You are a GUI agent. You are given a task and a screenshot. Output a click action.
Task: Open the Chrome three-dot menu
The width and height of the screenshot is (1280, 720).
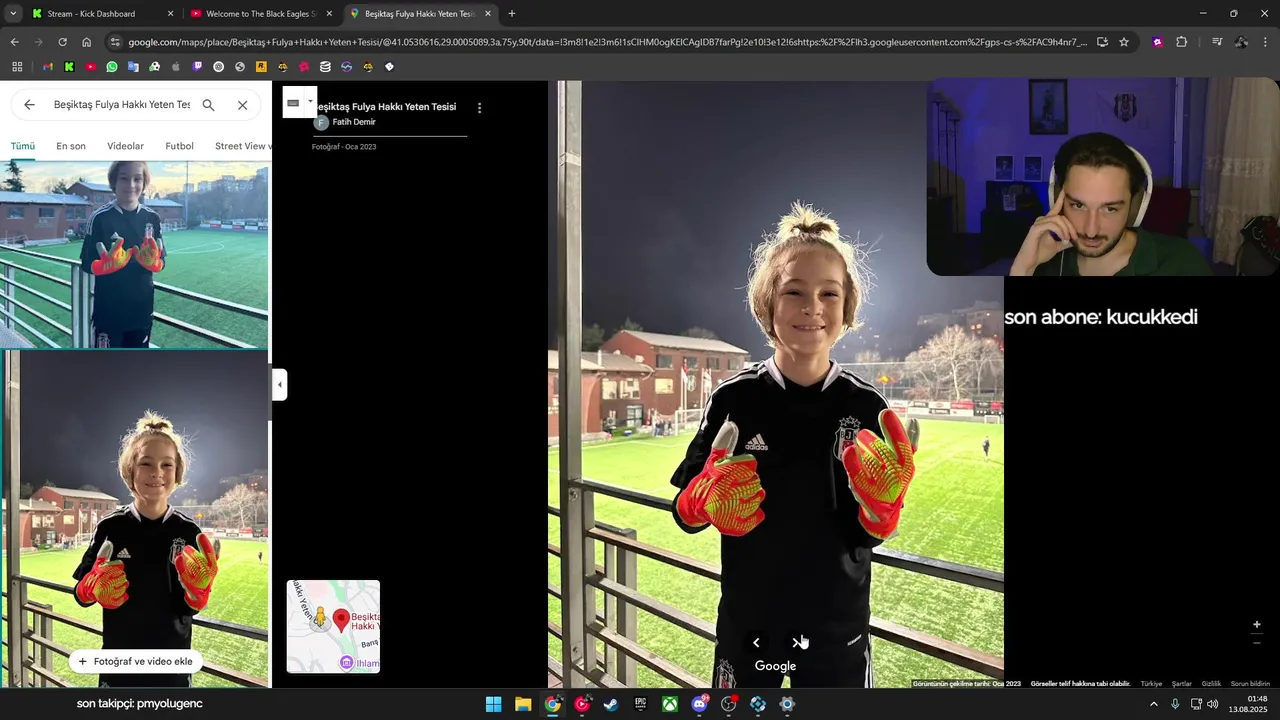click(x=1266, y=42)
